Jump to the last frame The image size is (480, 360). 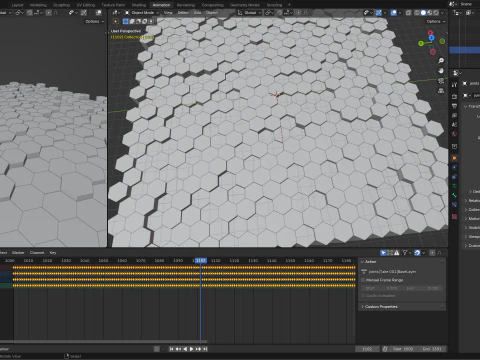[205, 349]
